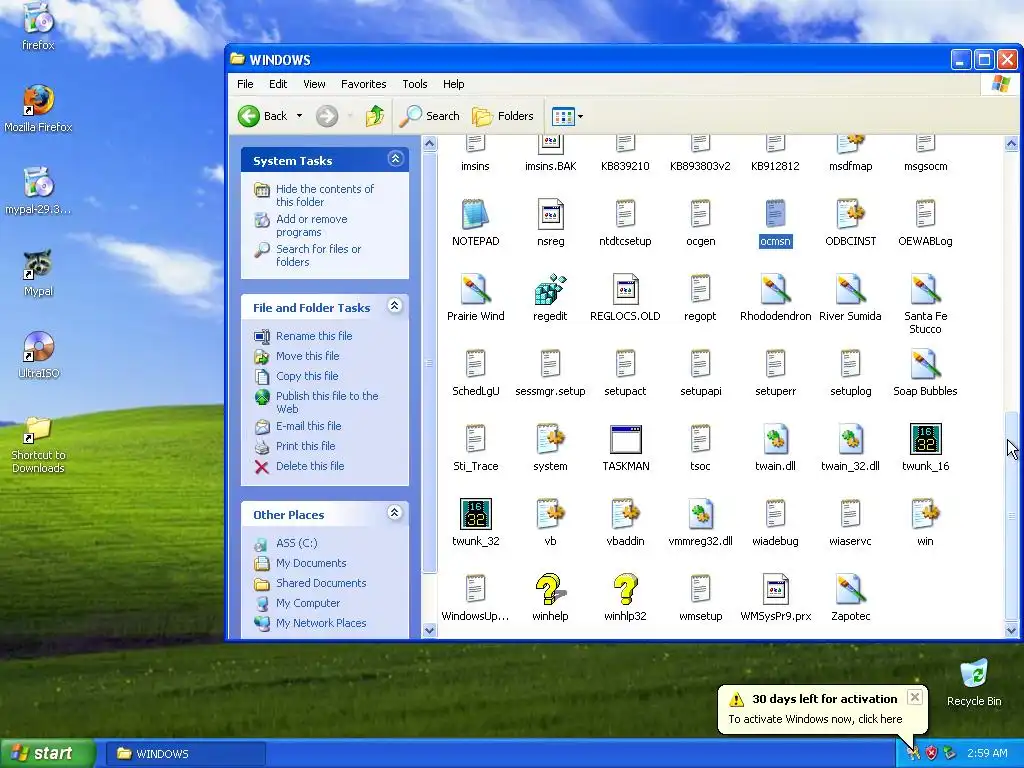
Task: Open the File menu
Action: (x=245, y=84)
